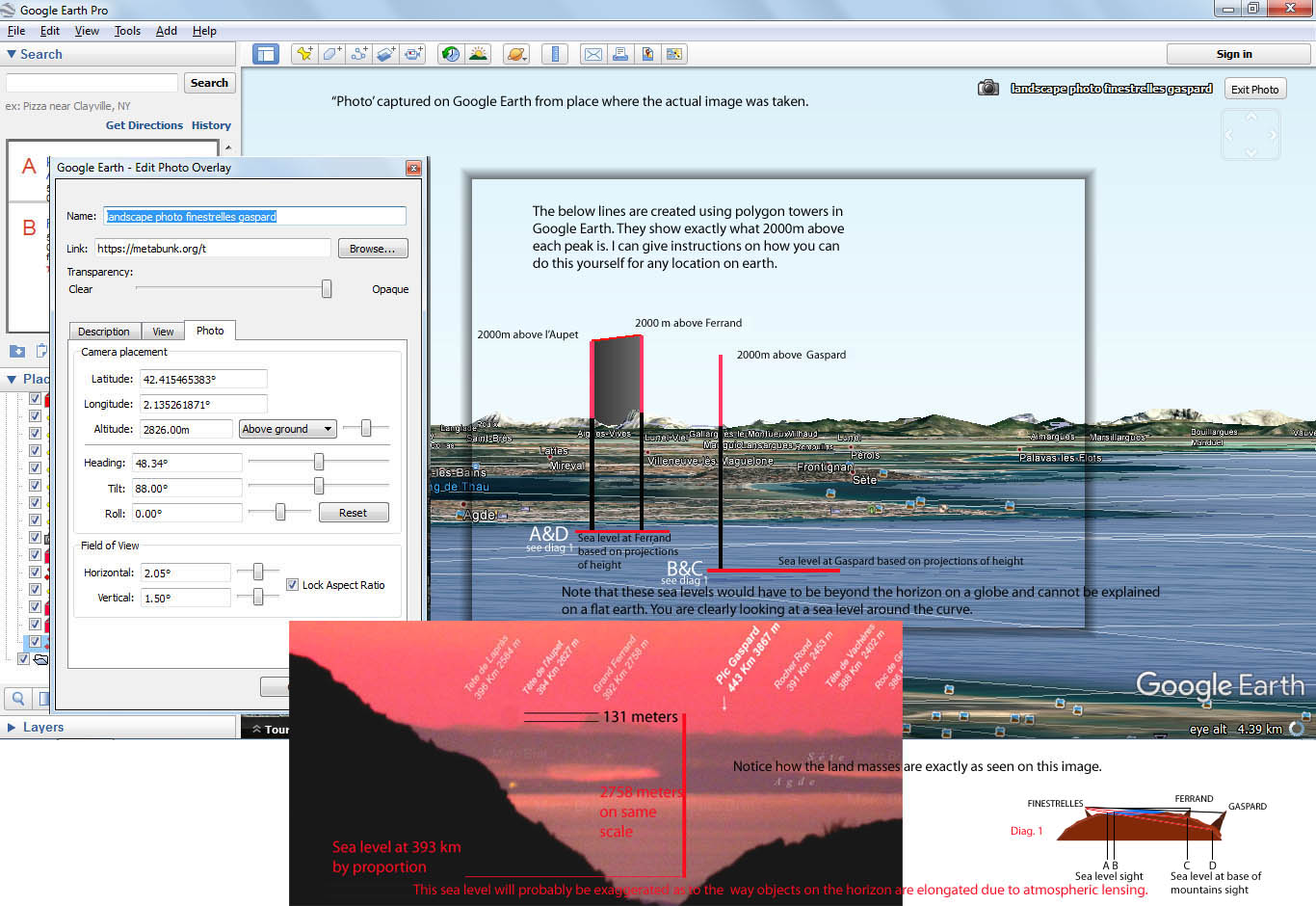This screenshot has height=906, width=1316.
Task: Open the Tools menu
Action: pyautogui.click(x=127, y=31)
